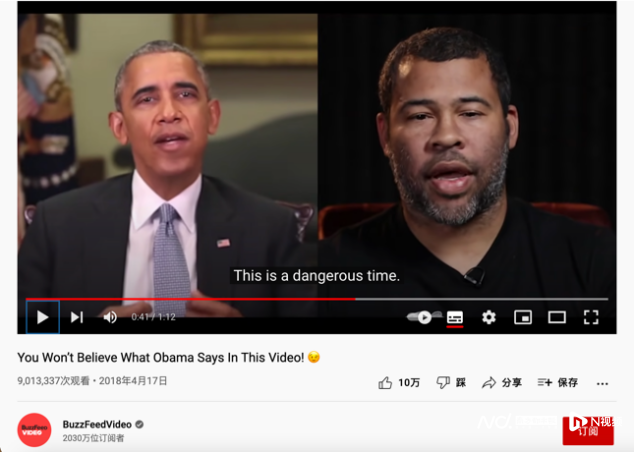Save video to a playlist
This screenshot has height=452, width=634.
click(557, 382)
